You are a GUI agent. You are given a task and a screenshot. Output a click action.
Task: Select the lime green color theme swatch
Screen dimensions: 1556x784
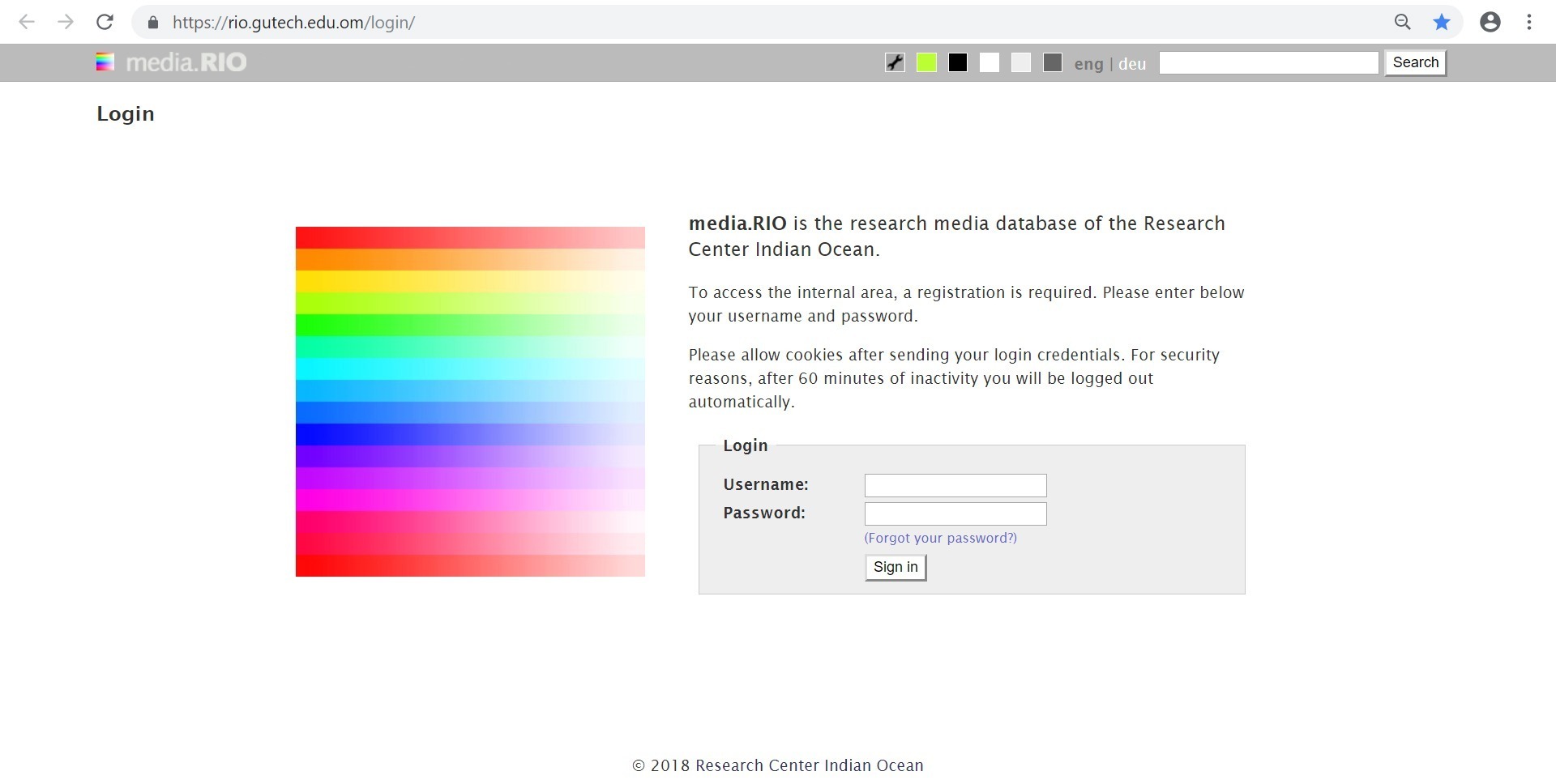tap(926, 62)
